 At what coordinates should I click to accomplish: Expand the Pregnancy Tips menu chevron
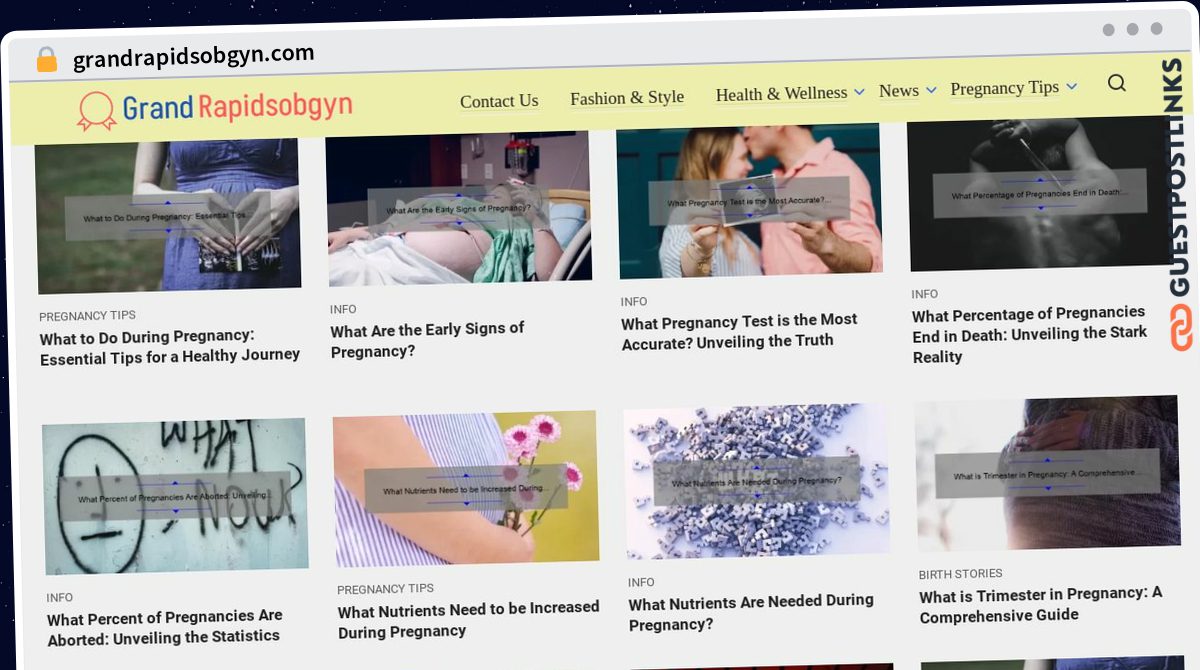click(x=1072, y=87)
